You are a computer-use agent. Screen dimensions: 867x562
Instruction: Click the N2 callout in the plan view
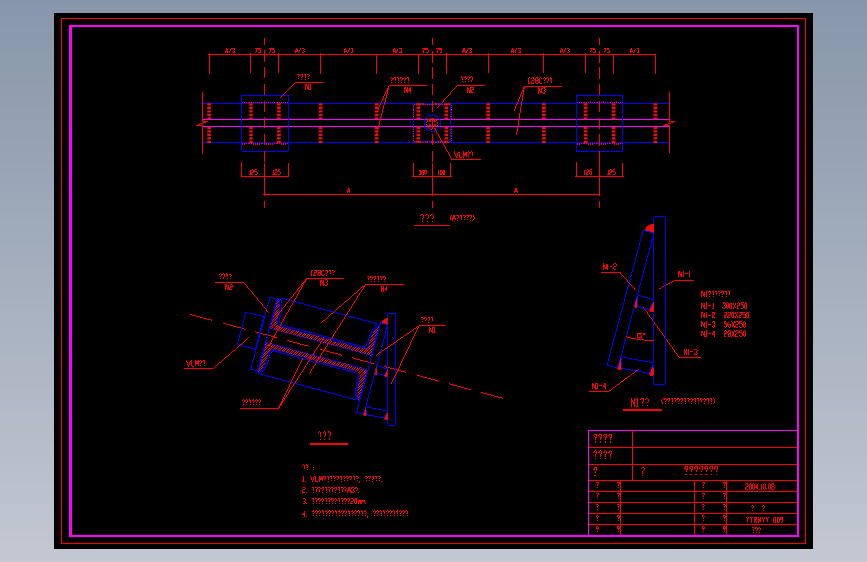(x=470, y=91)
